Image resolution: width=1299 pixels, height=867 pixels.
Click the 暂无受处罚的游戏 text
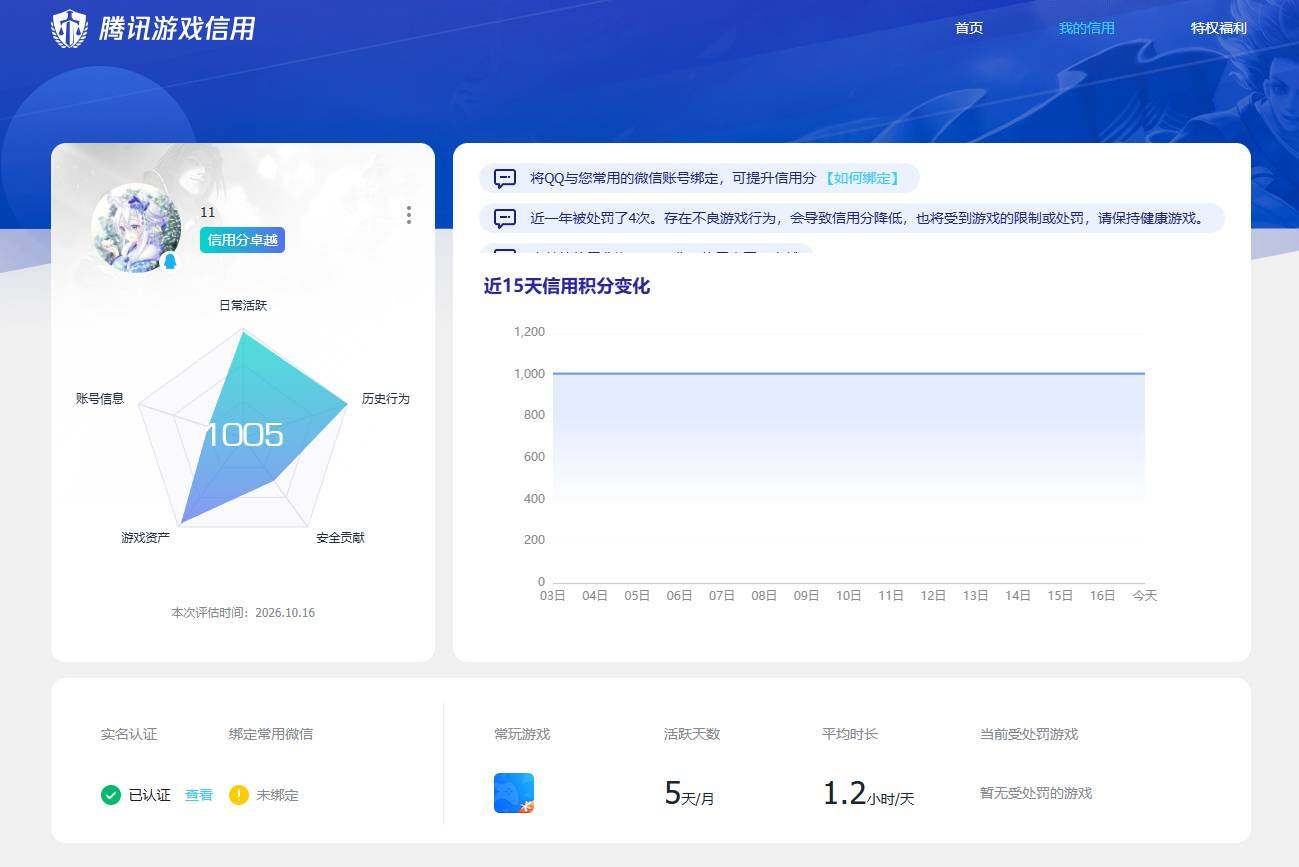pos(1036,793)
